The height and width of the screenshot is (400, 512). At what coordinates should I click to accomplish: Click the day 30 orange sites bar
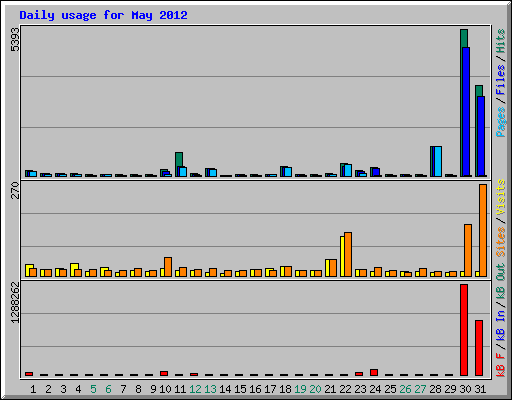(468, 250)
